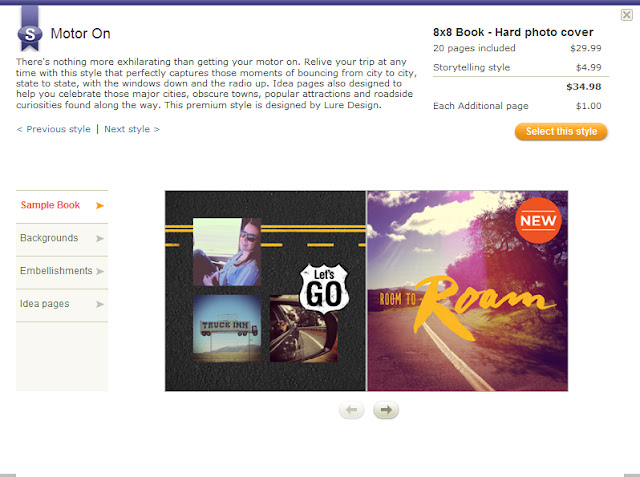
Task: Show the Embellishments tab
Action: click(62, 272)
